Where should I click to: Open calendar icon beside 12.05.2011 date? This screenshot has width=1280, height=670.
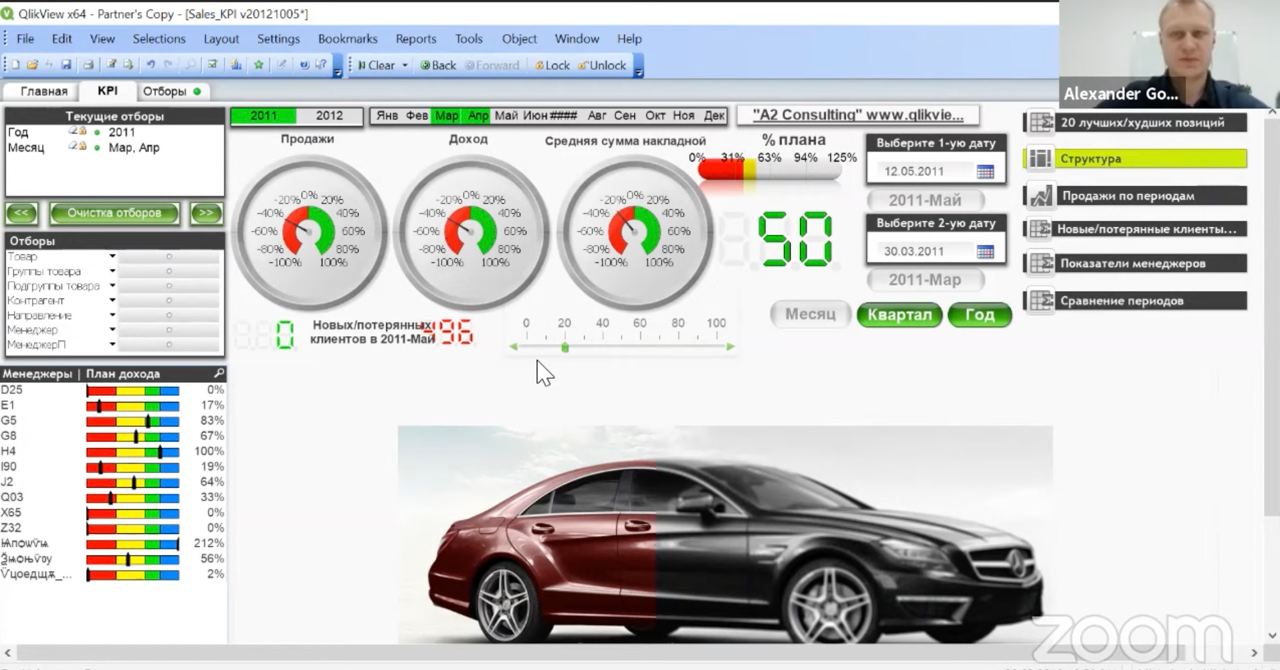coord(985,171)
